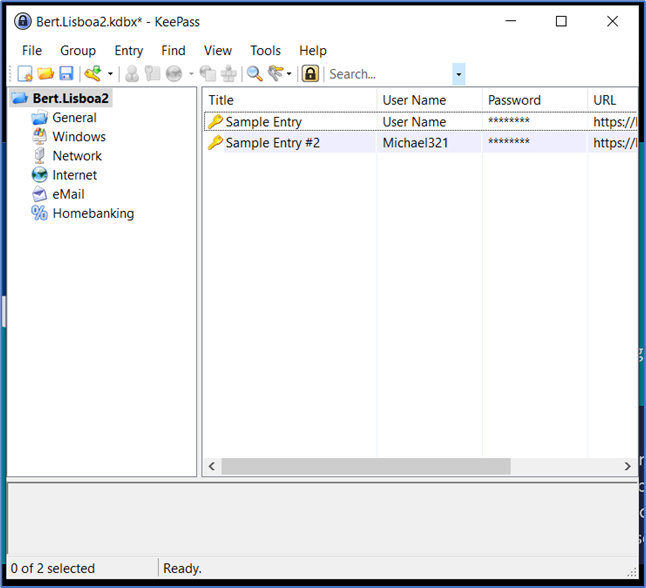The height and width of the screenshot is (588, 646).
Task: Open the Help menu
Action: pos(313,51)
